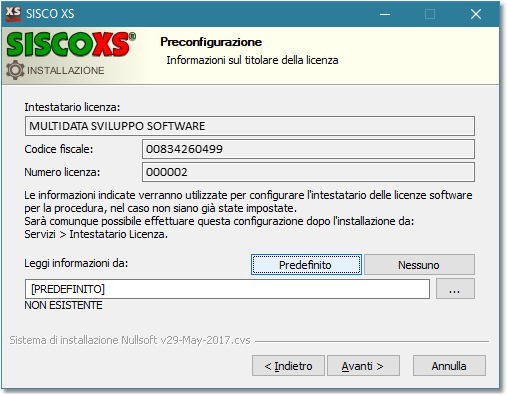The image size is (507, 396).
Task: Go back with the Indietro button
Action: pyautogui.click(x=288, y=366)
